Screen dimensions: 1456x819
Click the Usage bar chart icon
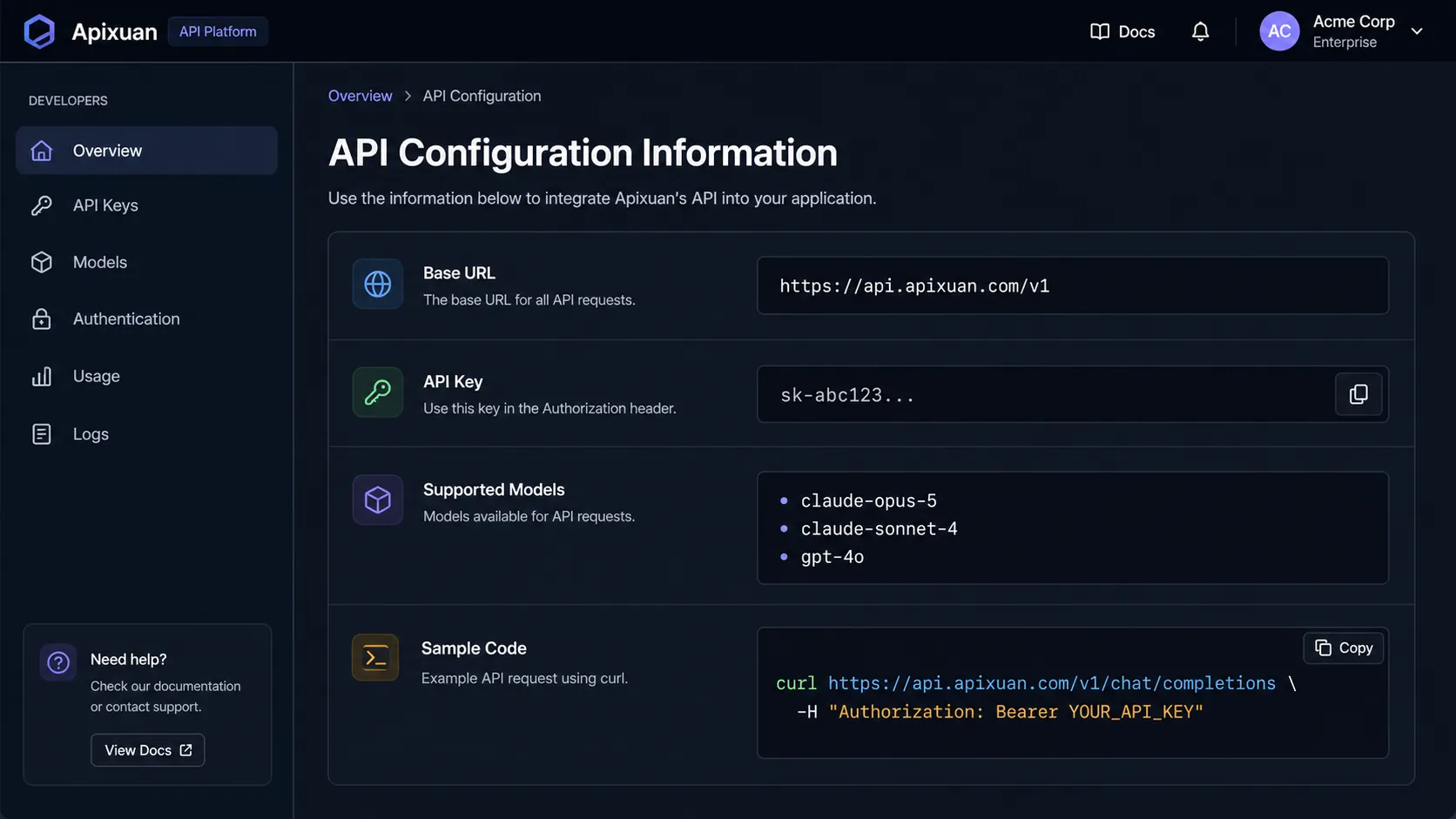[42, 376]
